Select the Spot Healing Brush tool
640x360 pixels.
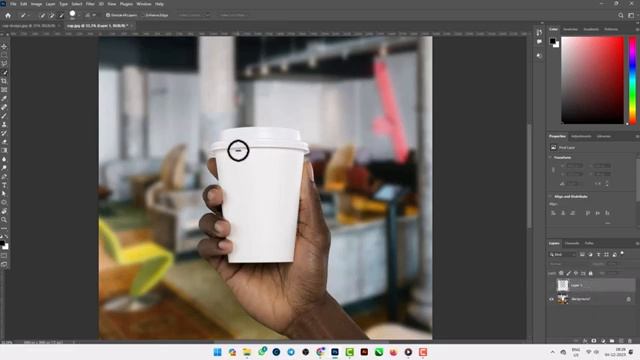[x=4, y=107]
